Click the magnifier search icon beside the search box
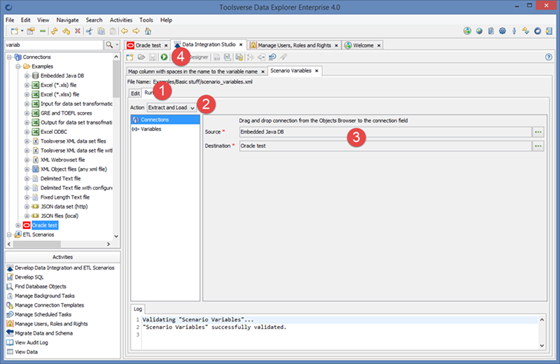 109,45
